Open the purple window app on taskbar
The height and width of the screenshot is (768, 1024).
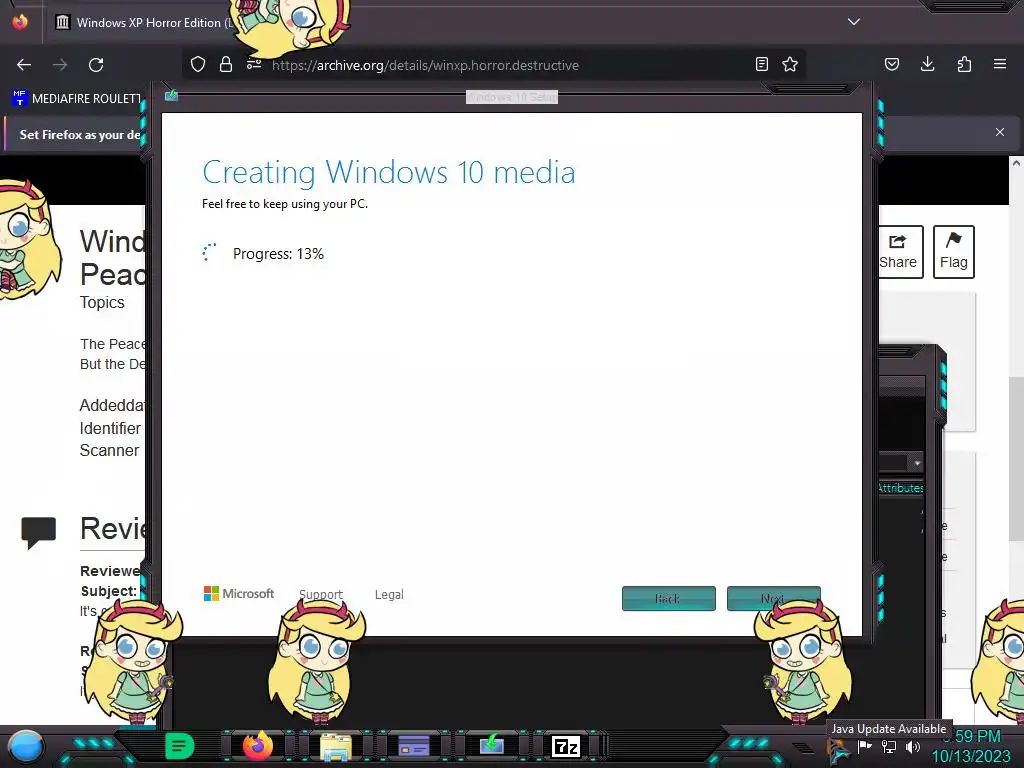(414, 746)
